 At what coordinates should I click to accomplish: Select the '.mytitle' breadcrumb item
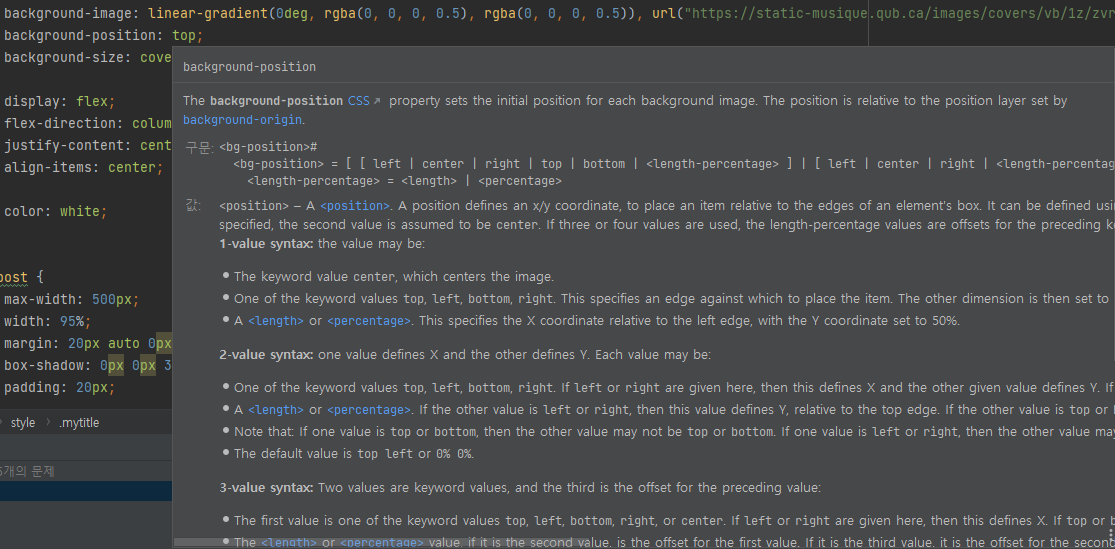click(78, 422)
